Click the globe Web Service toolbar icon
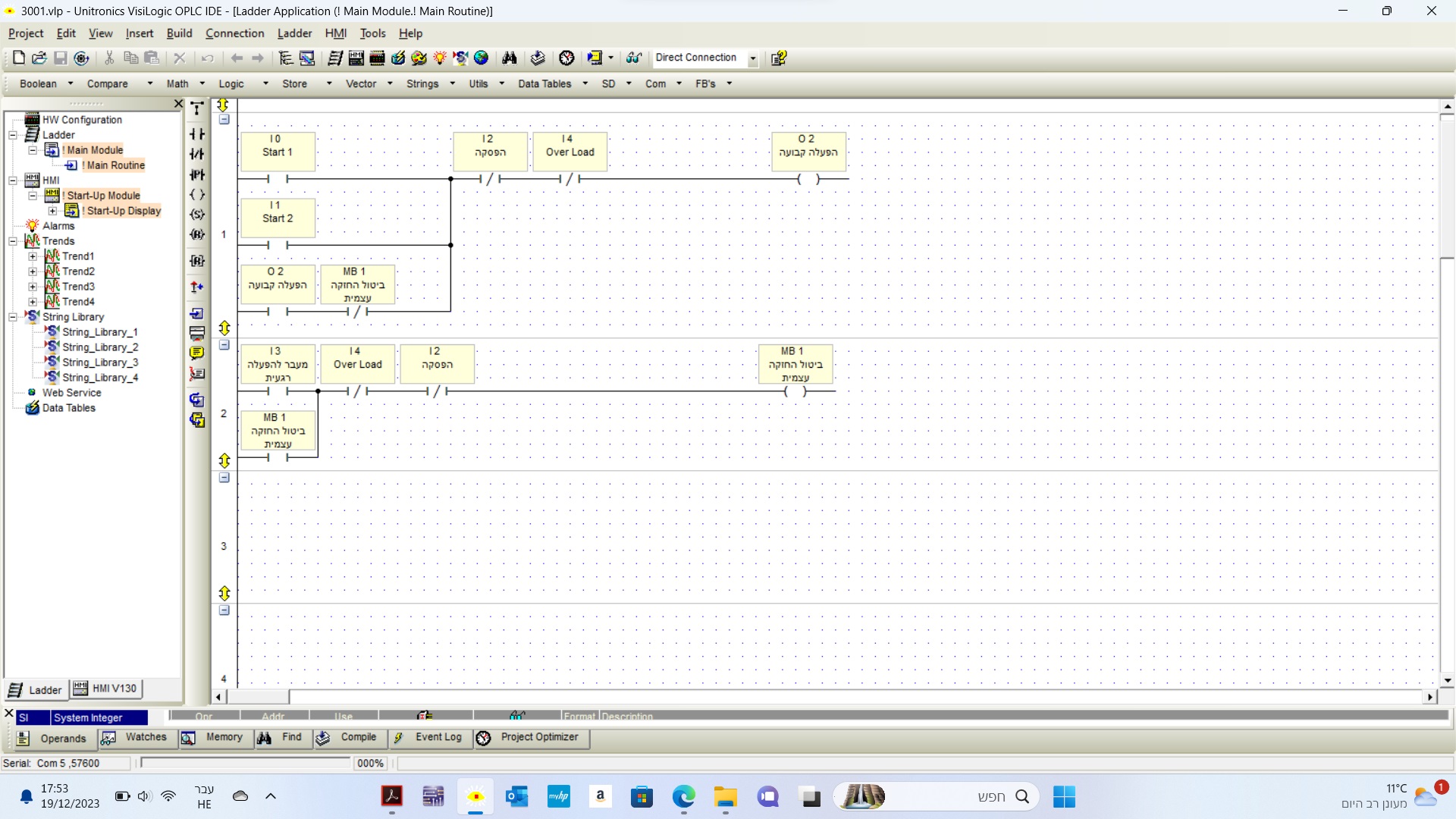Screen dimensions: 1456x819 481,58
